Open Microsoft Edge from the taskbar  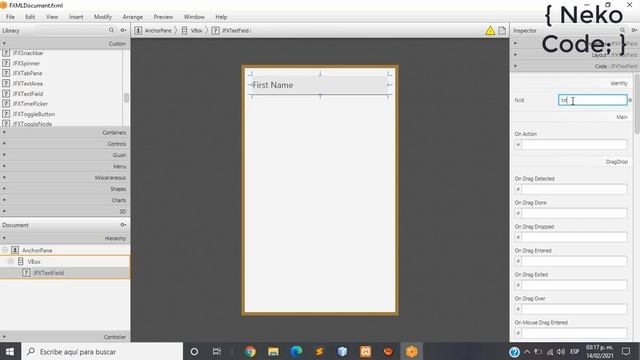pyautogui.click(x=296, y=351)
